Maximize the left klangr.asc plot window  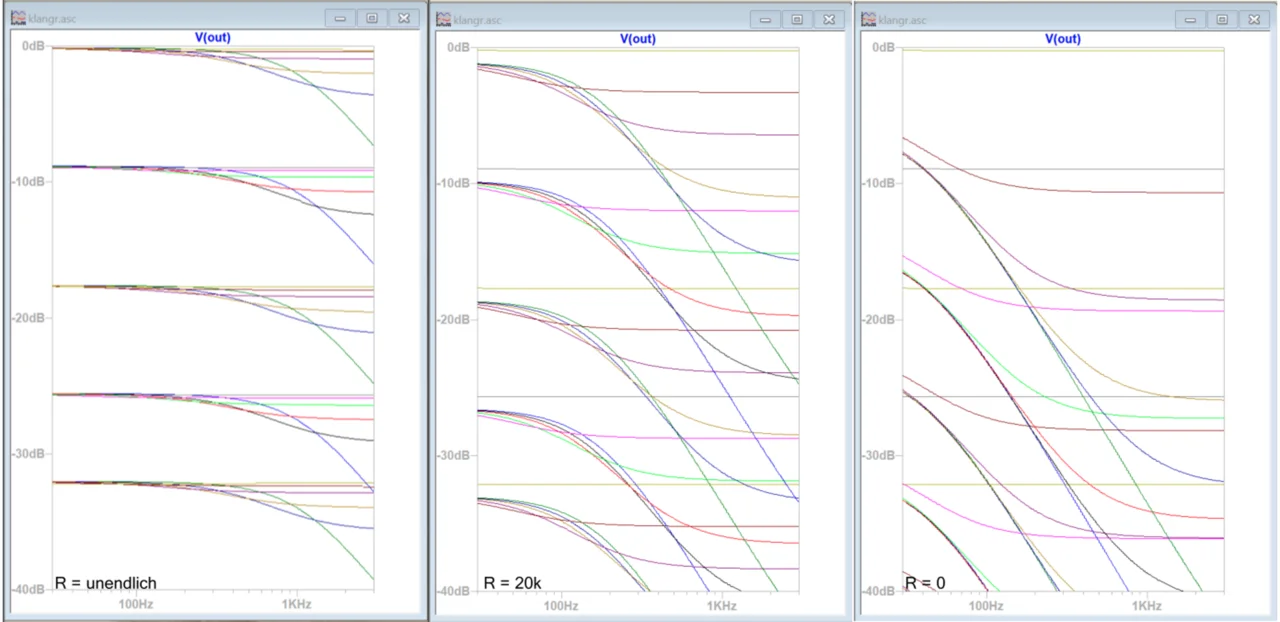coord(372,18)
